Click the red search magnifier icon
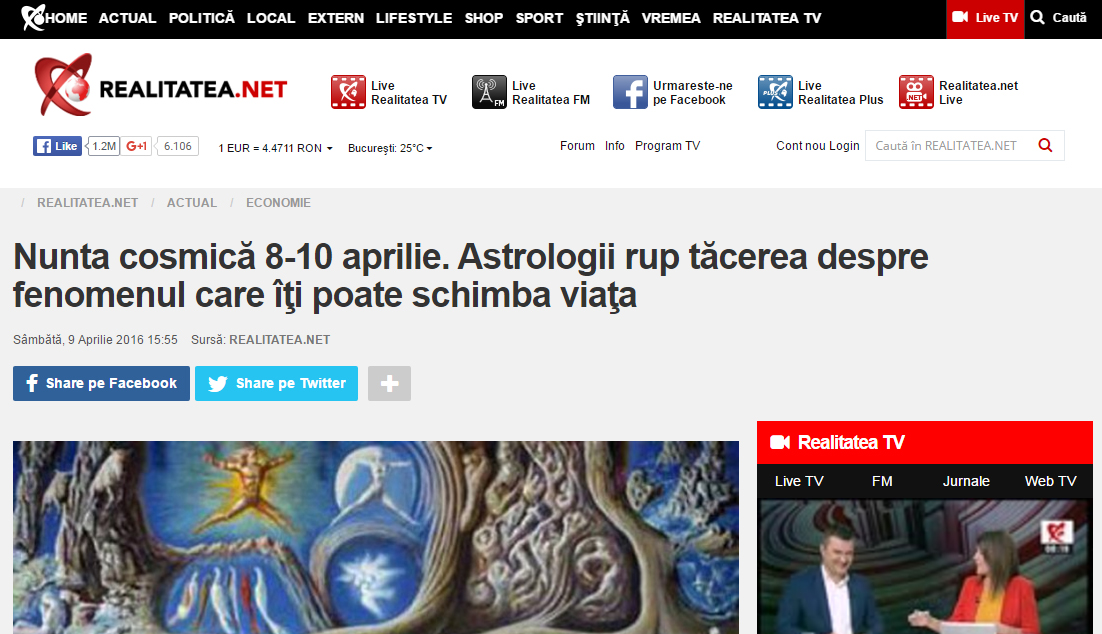This screenshot has height=634, width=1102. click(x=1045, y=146)
